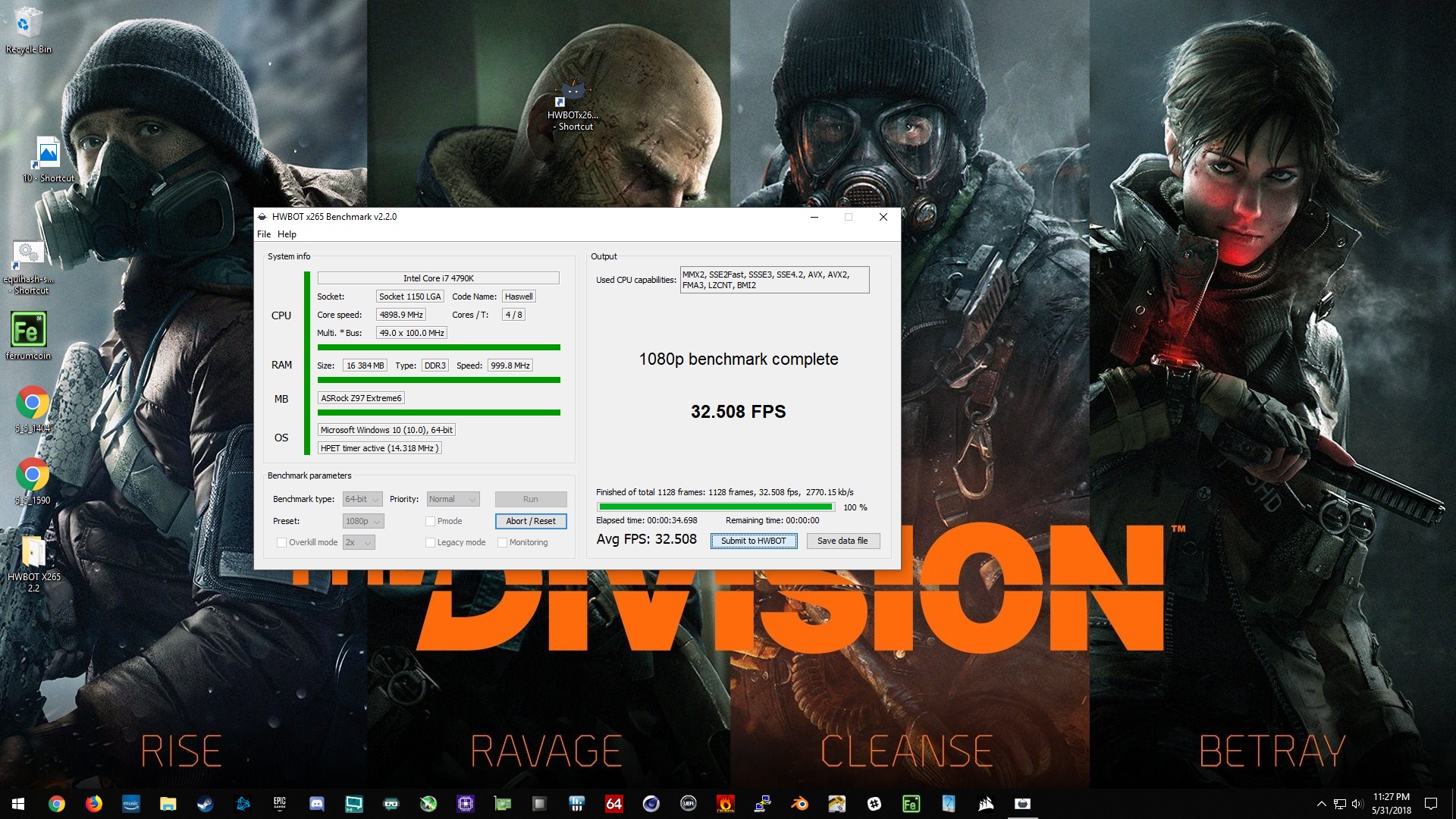The image size is (1456, 819).
Task: Click the Run button
Action: [x=531, y=499]
